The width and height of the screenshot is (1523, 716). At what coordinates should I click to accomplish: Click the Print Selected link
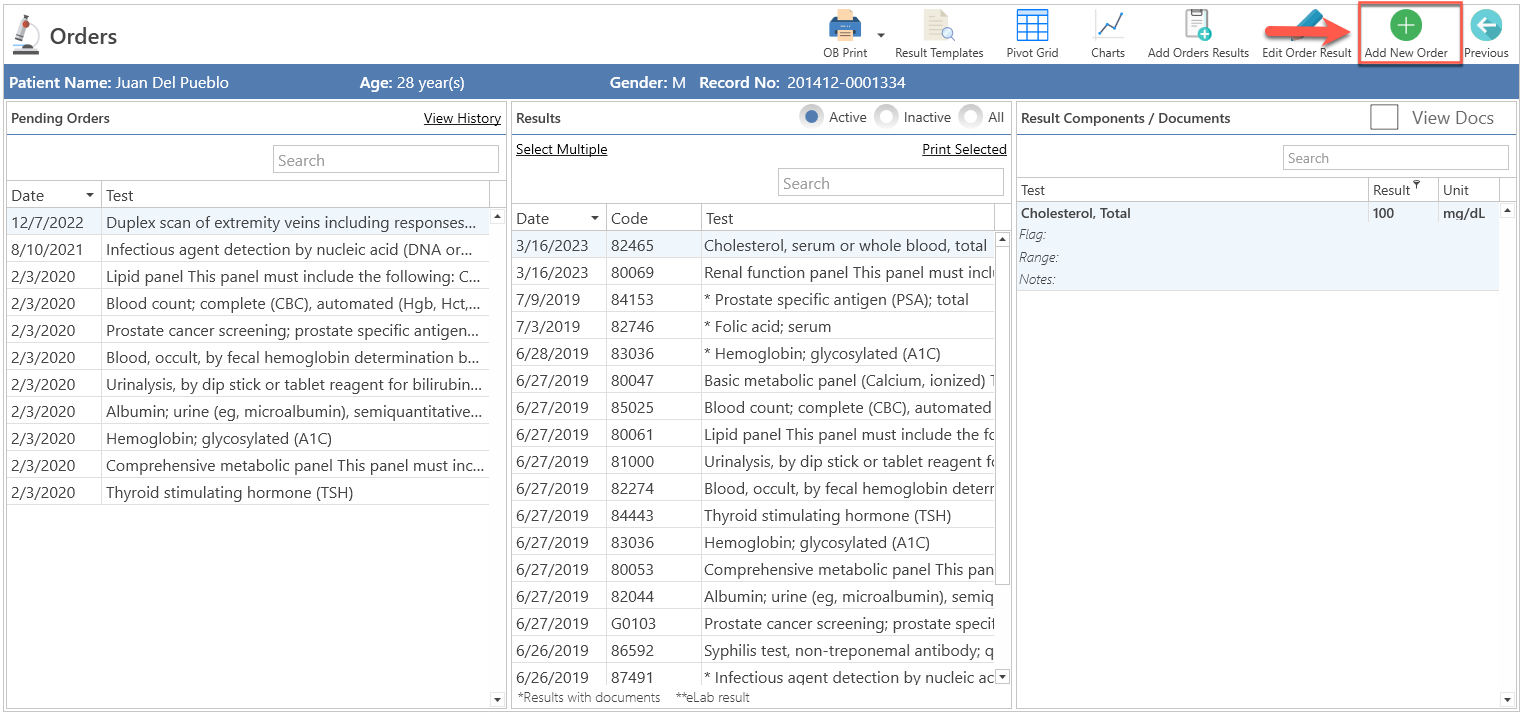pyautogui.click(x=964, y=149)
